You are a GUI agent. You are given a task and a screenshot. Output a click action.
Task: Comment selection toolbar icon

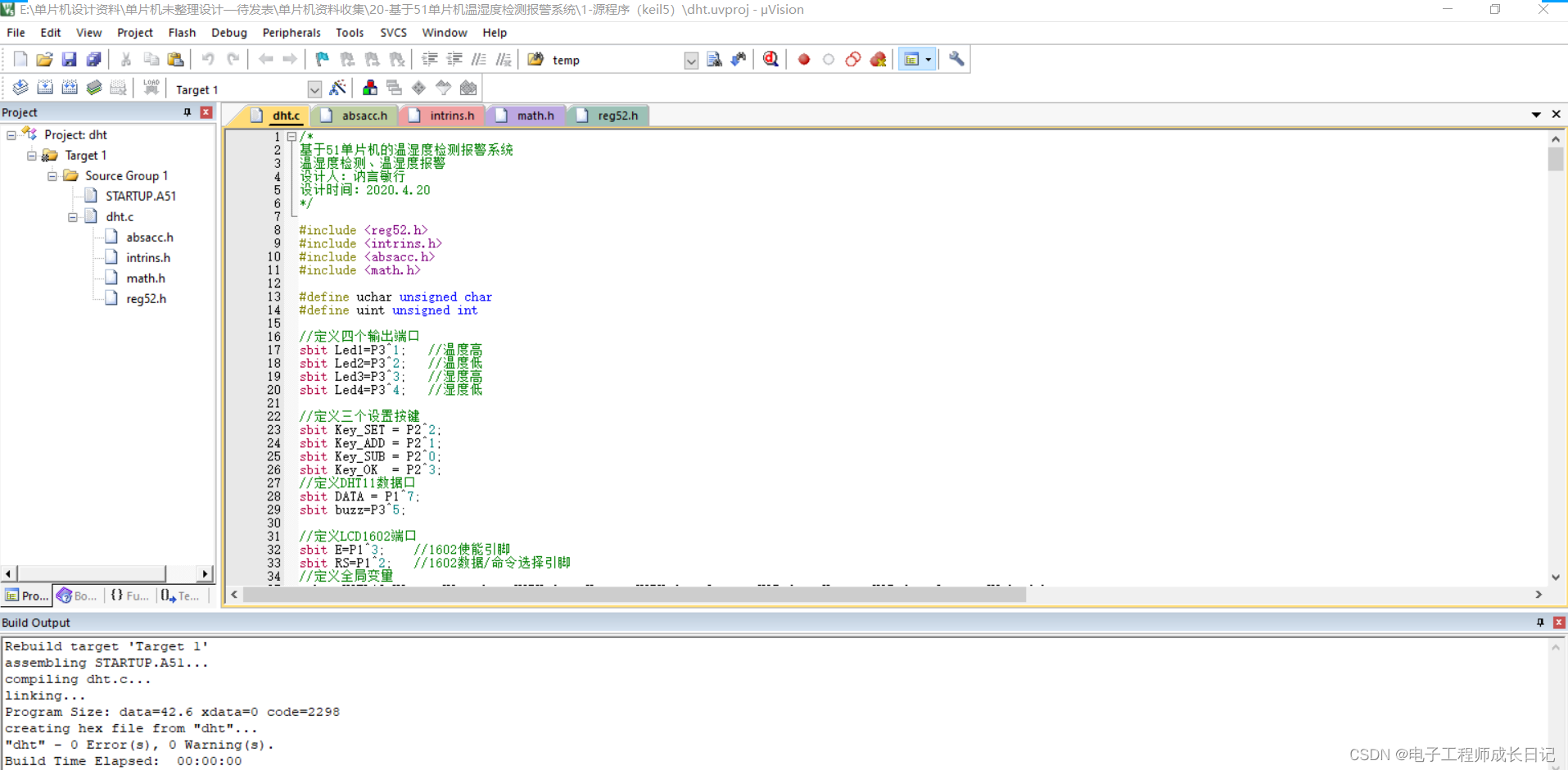(479, 60)
